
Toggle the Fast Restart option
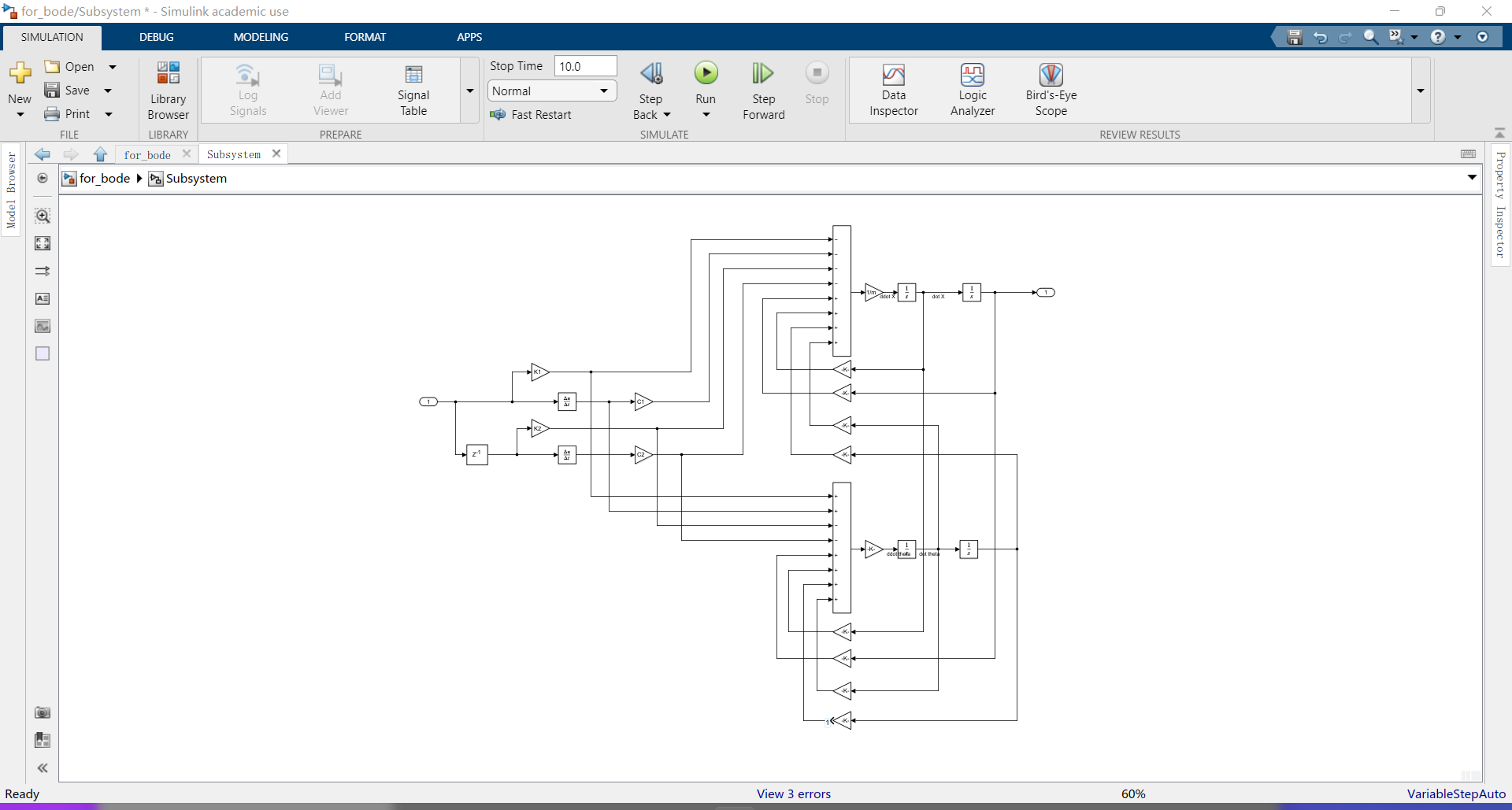click(x=531, y=115)
